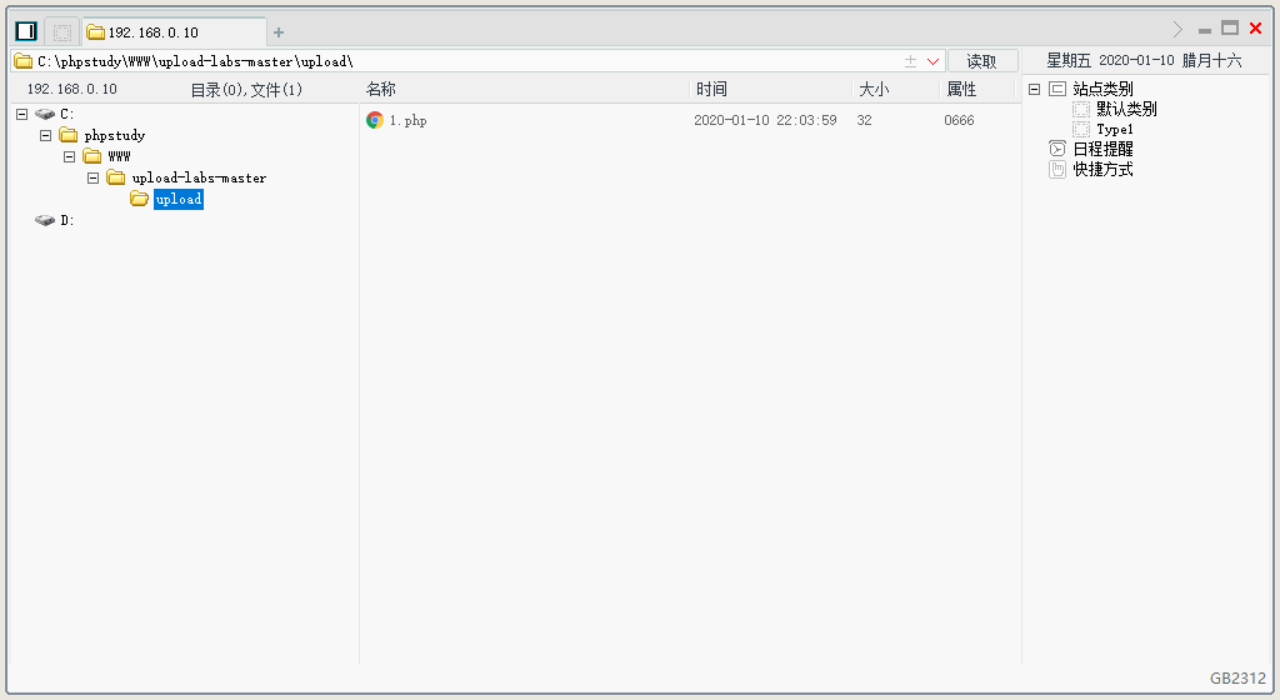Click the 读取 button
Screen dimensions: 1280x700
pyautogui.click(x=982, y=61)
